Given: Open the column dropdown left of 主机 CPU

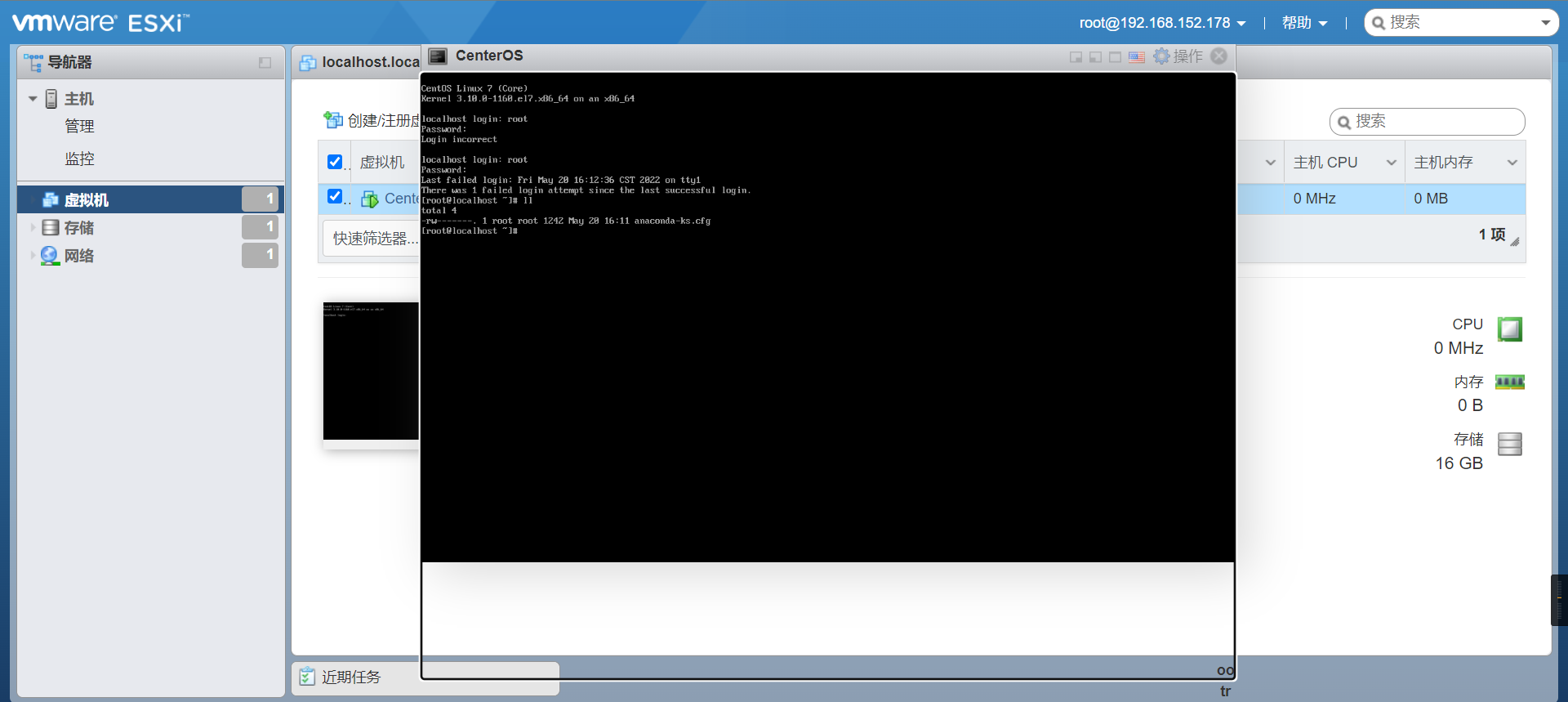Looking at the screenshot, I should pyautogui.click(x=1271, y=163).
